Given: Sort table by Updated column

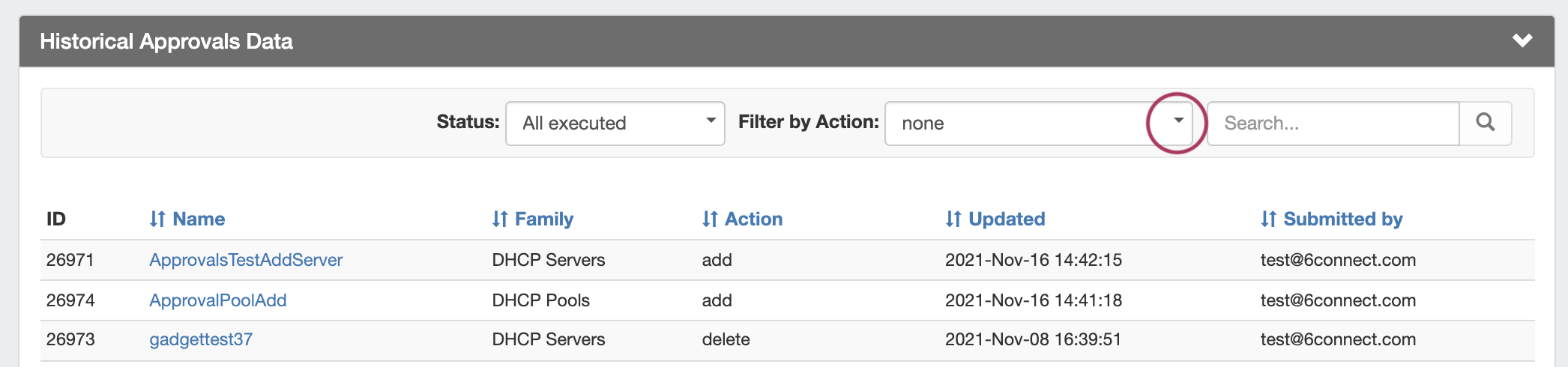Looking at the screenshot, I should (x=995, y=219).
